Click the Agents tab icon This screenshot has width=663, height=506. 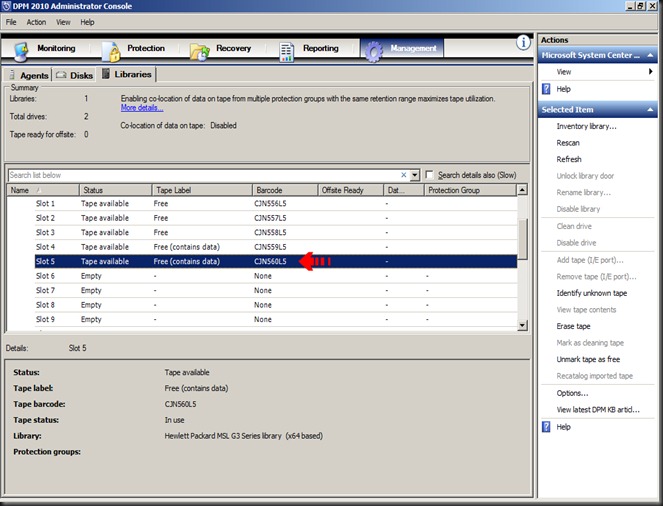coord(12,75)
